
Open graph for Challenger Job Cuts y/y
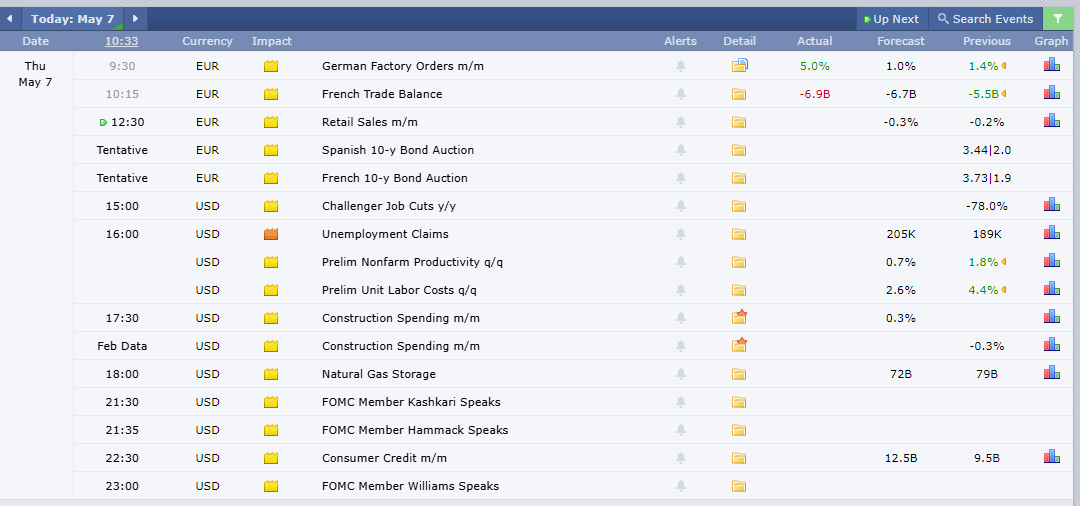pos(1052,204)
